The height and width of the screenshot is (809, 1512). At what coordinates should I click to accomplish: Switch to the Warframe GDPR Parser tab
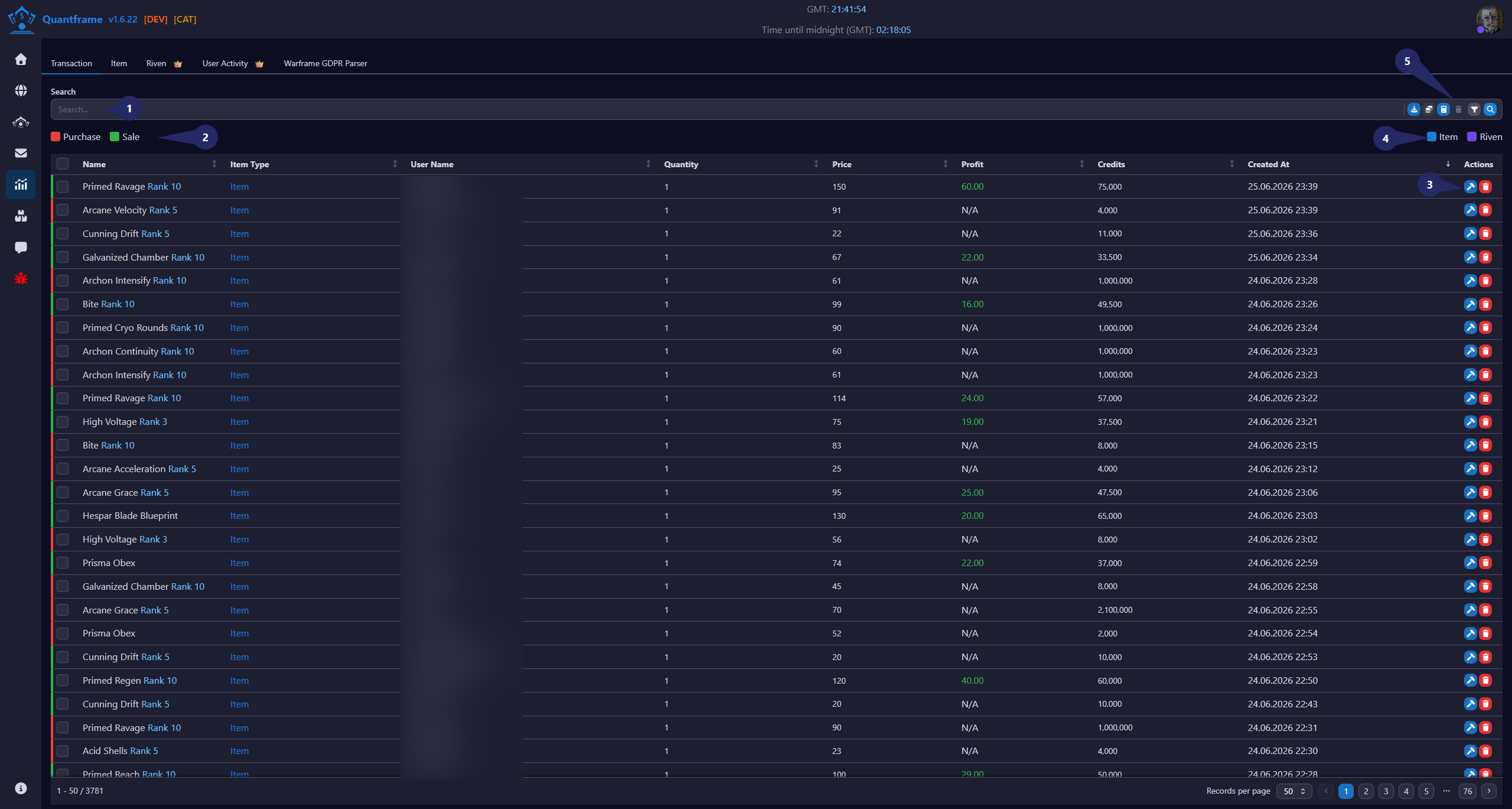pyautogui.click(x=325, y=63)
